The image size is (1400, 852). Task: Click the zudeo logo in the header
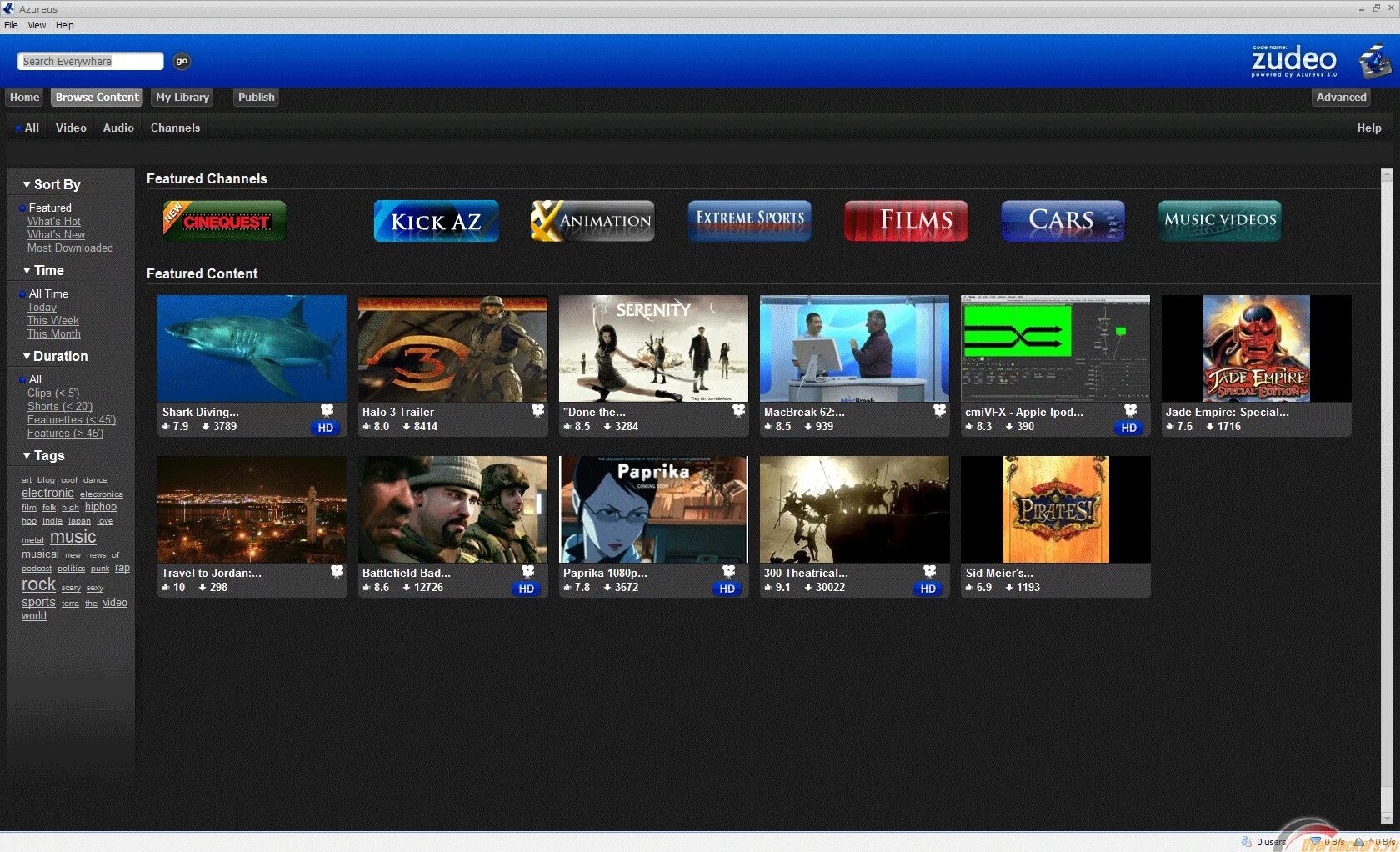(1293, 60)
